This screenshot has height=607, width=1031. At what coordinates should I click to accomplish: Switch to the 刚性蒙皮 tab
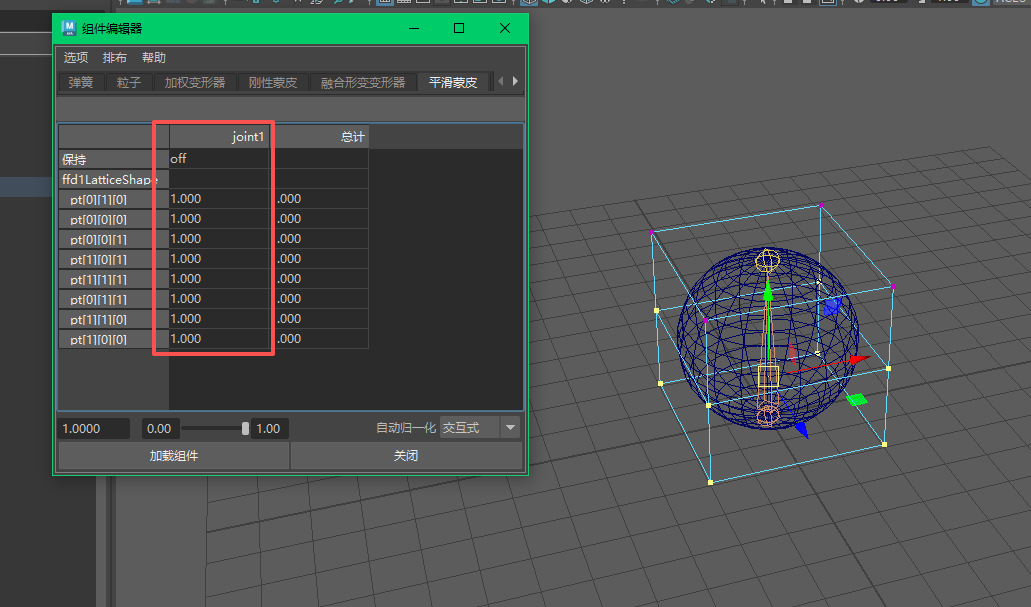(x=273, y=82)
